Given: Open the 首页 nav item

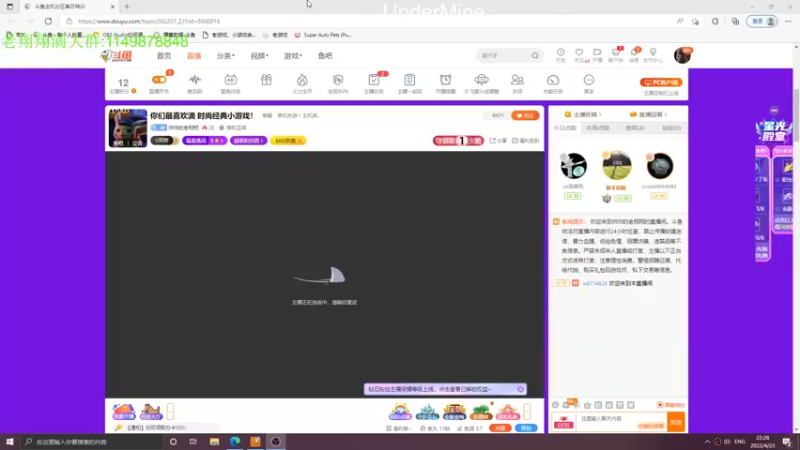Looking at the screenshot, I should pyautogui.click(x=164, y=56).
